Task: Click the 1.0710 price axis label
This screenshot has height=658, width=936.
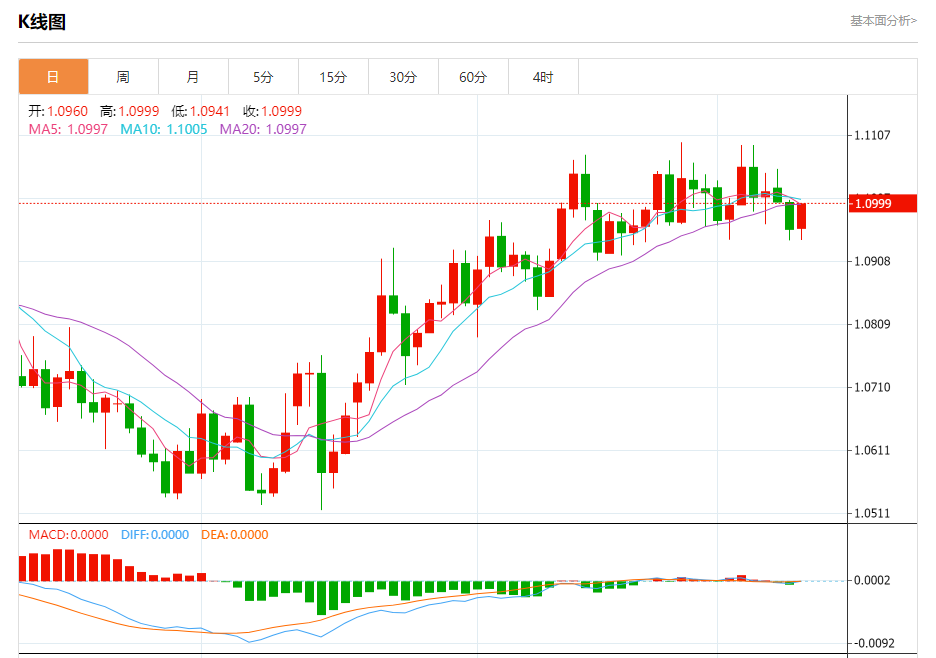Action: (872, 388)
